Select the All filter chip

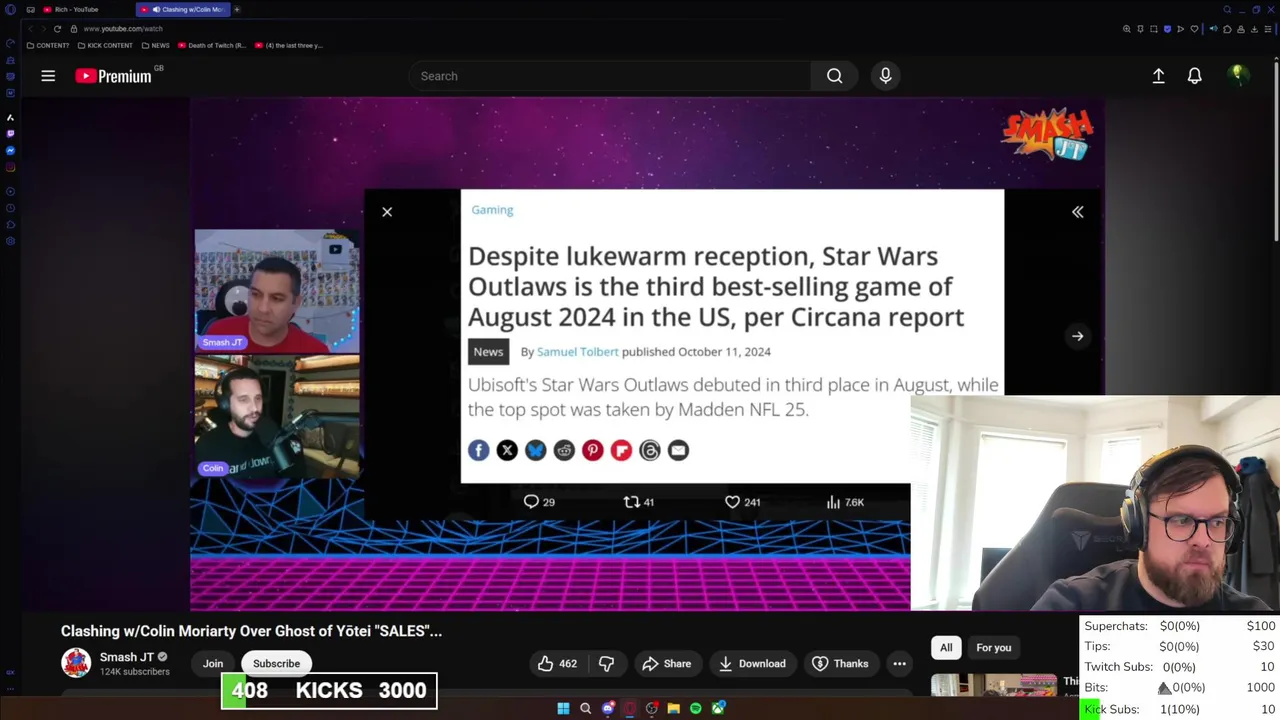point(946,647)
